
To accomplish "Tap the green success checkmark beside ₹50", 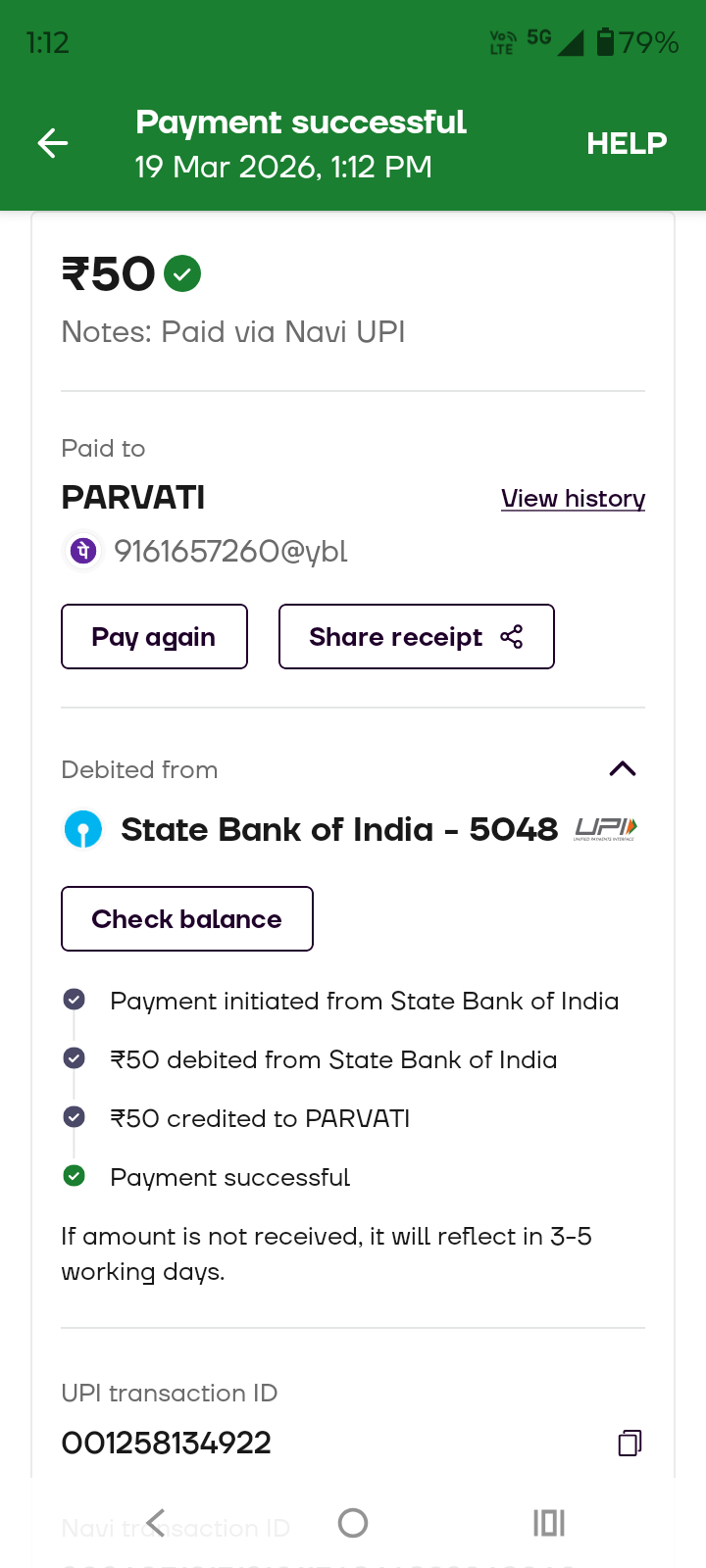I will 182,273.
